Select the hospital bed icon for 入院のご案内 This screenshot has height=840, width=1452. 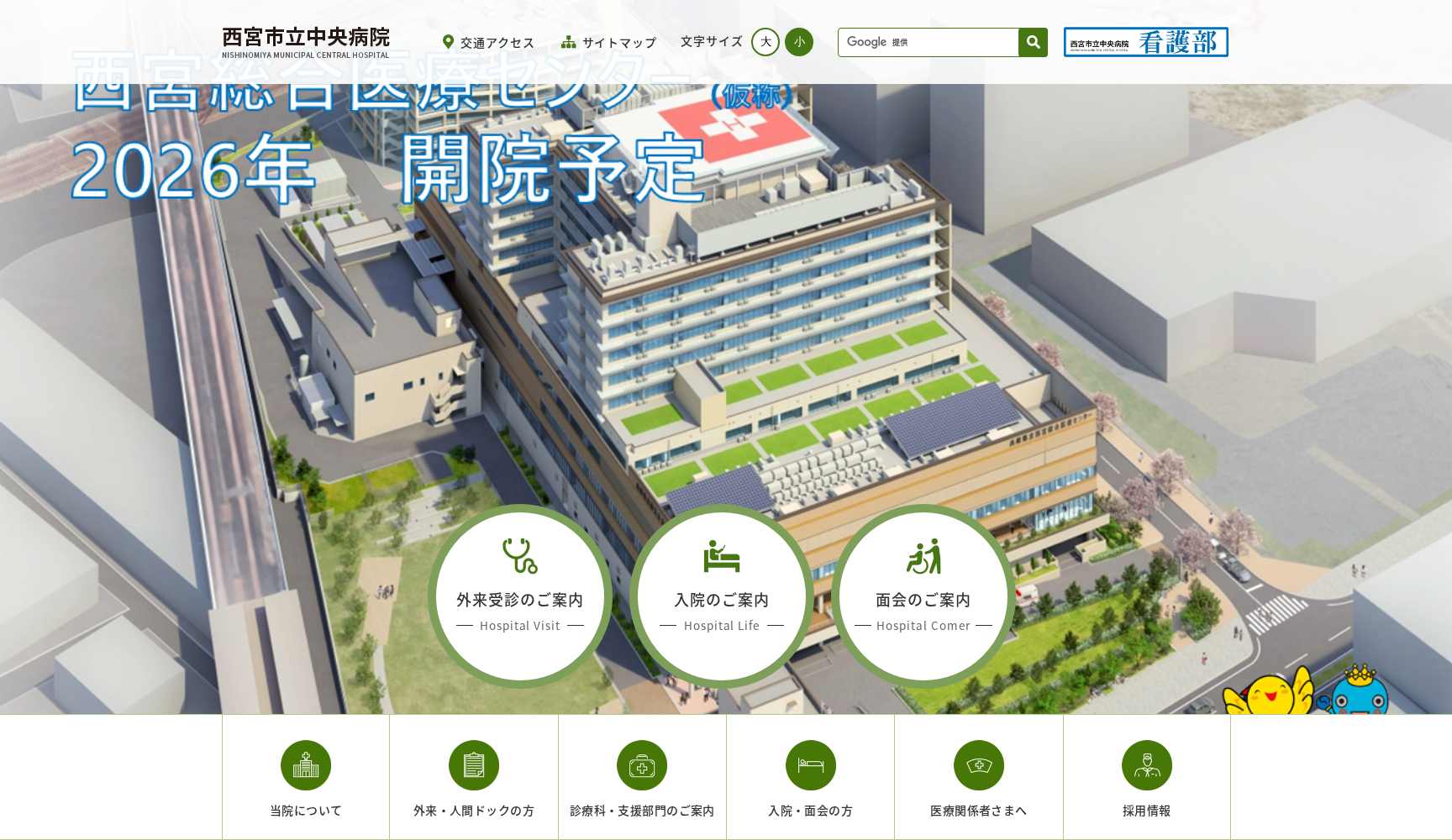[x=721, y=557]
